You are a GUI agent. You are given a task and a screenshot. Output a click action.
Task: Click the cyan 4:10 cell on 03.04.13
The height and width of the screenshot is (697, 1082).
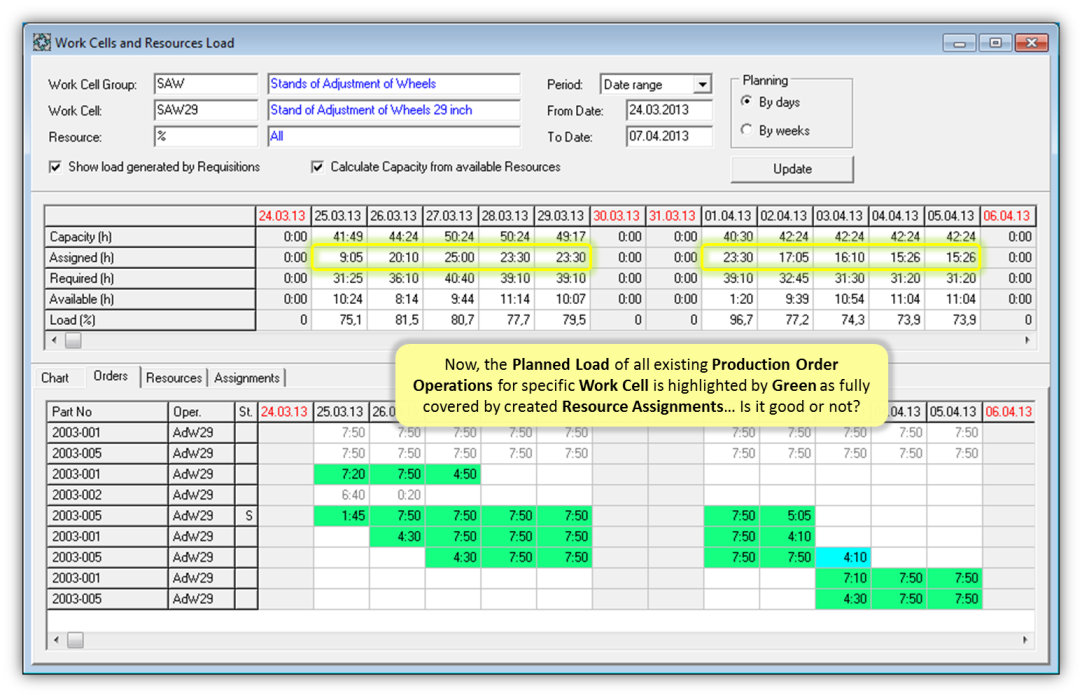[x=843, y=557]
